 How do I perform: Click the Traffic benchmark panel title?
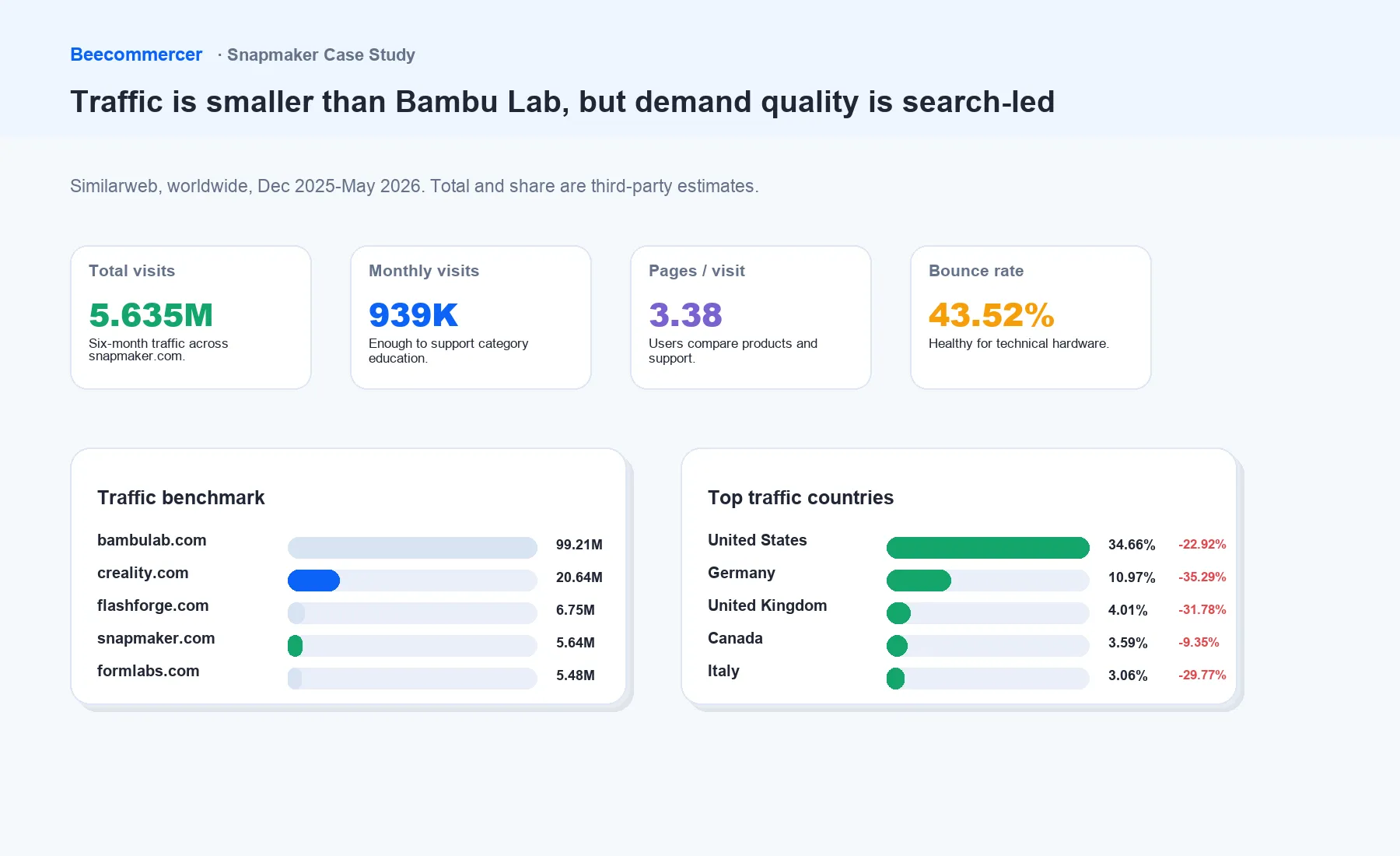click(x=180, y=498)
